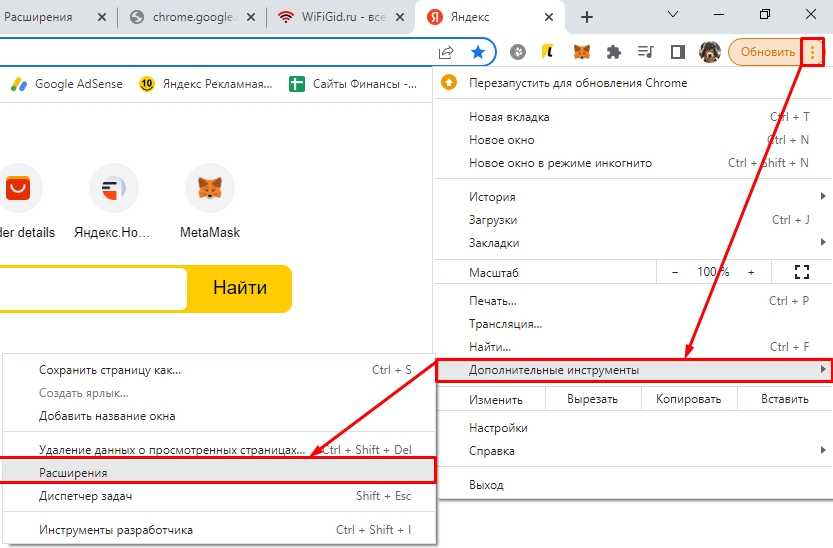Click the profile avatar picture
Image resolution: width=833 pixels, height=548 pixels.
[x=709, y=52]
